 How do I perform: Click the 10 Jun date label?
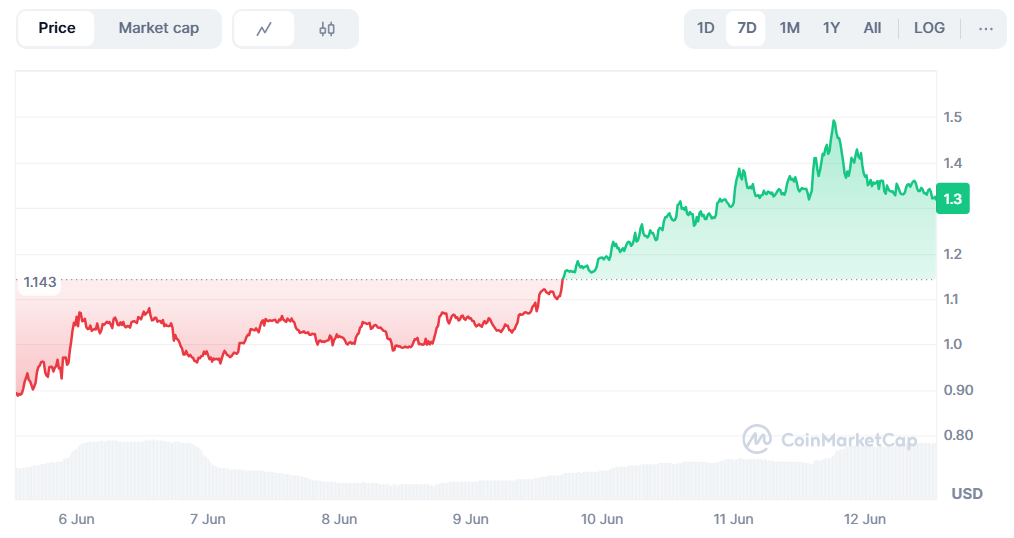click(x=602, y=519)
